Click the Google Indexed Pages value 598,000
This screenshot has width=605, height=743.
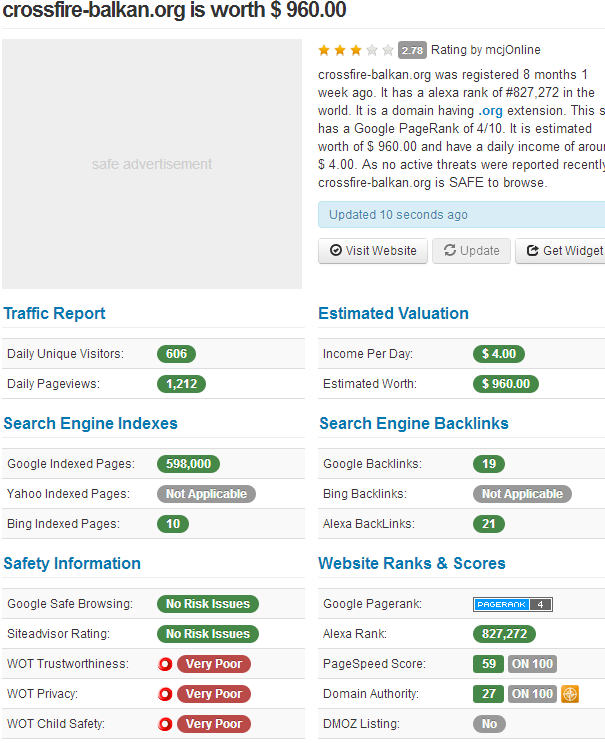tap(189, 464)
